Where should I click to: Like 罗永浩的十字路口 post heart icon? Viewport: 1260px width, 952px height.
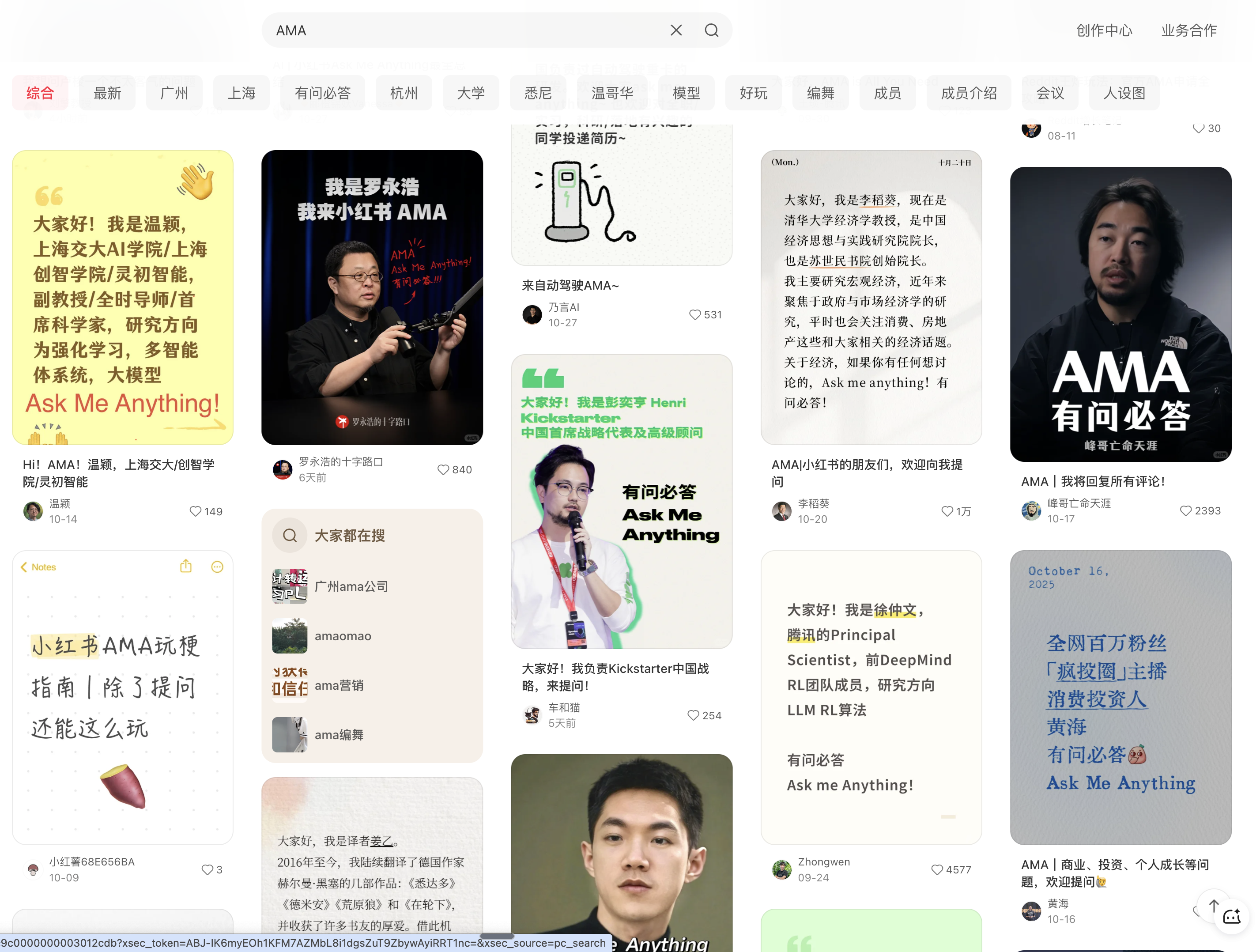point(443,469)
